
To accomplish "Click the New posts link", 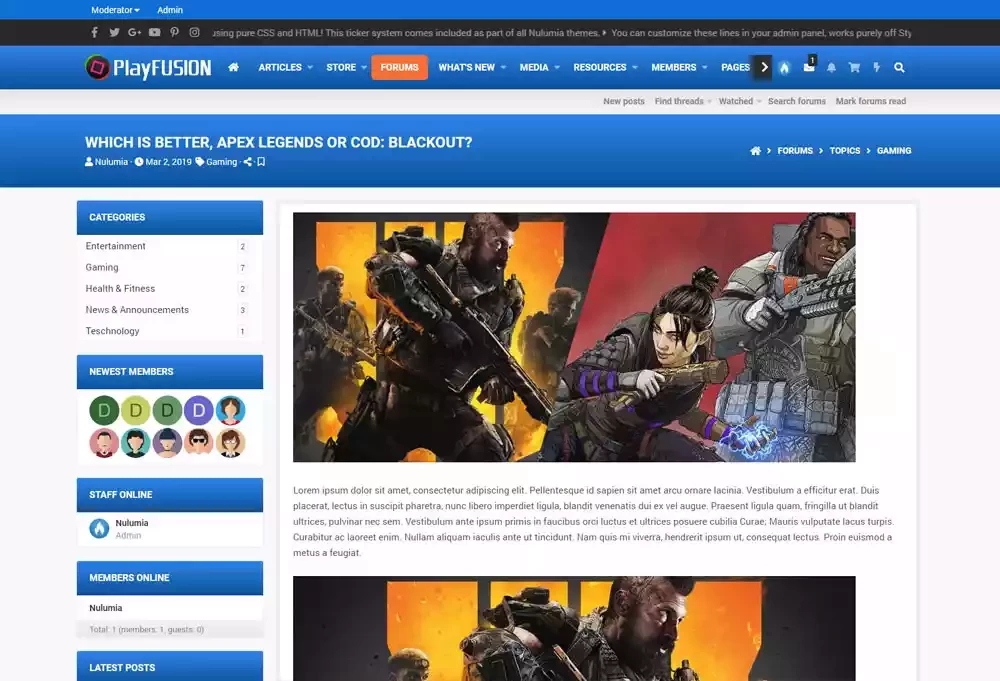I will tap(624, 101).
